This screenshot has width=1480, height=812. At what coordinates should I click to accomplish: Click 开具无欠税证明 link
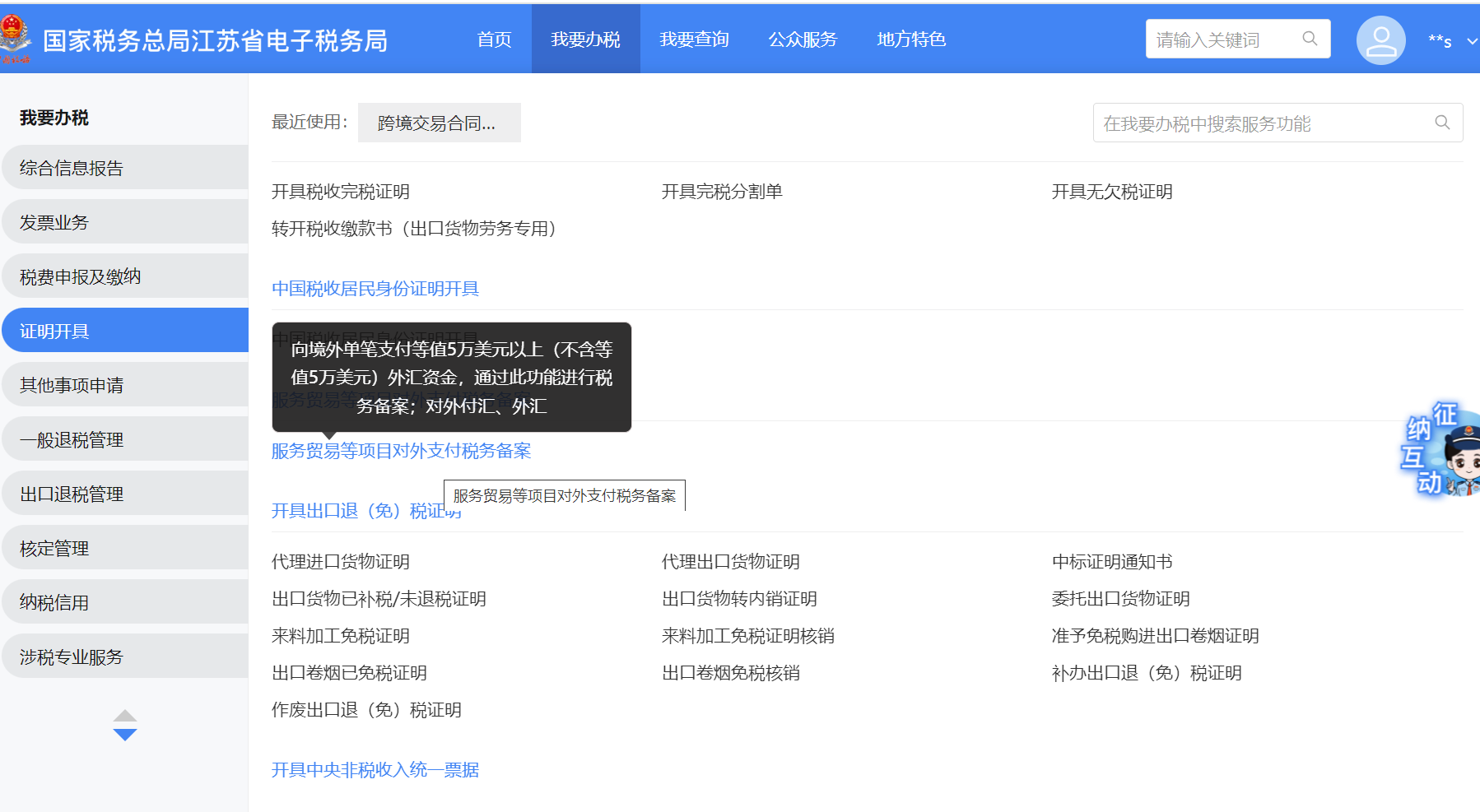[1112, 192]
